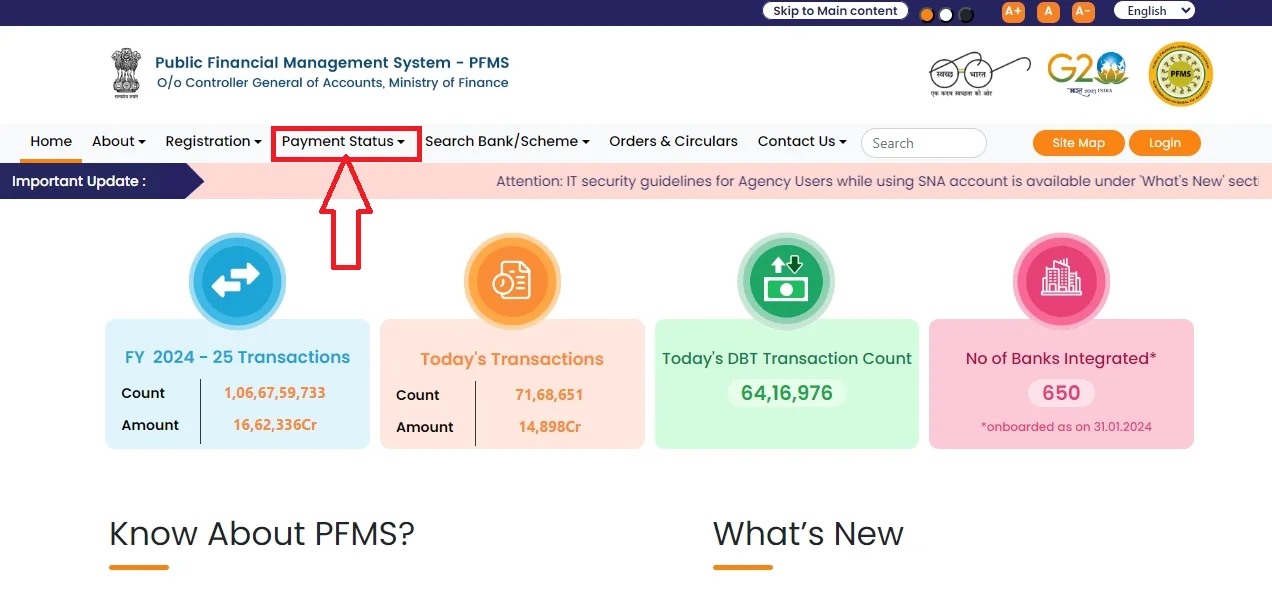This screenshot has height=602, width=1272.
Task: Click the round PFMS seal logo
Action: click(1180, 75)
